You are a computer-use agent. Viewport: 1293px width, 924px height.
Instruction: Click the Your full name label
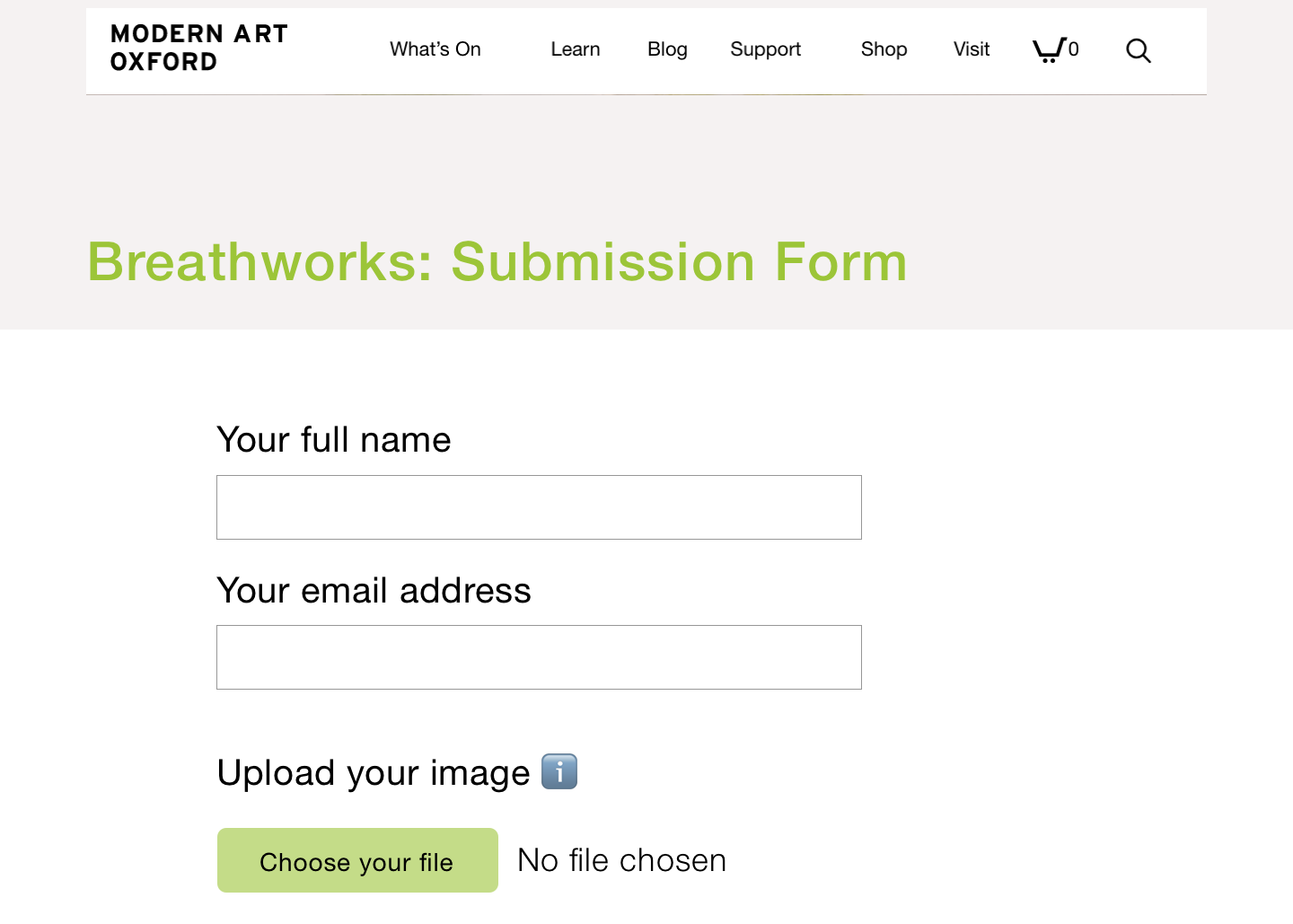tap(334, 440)
